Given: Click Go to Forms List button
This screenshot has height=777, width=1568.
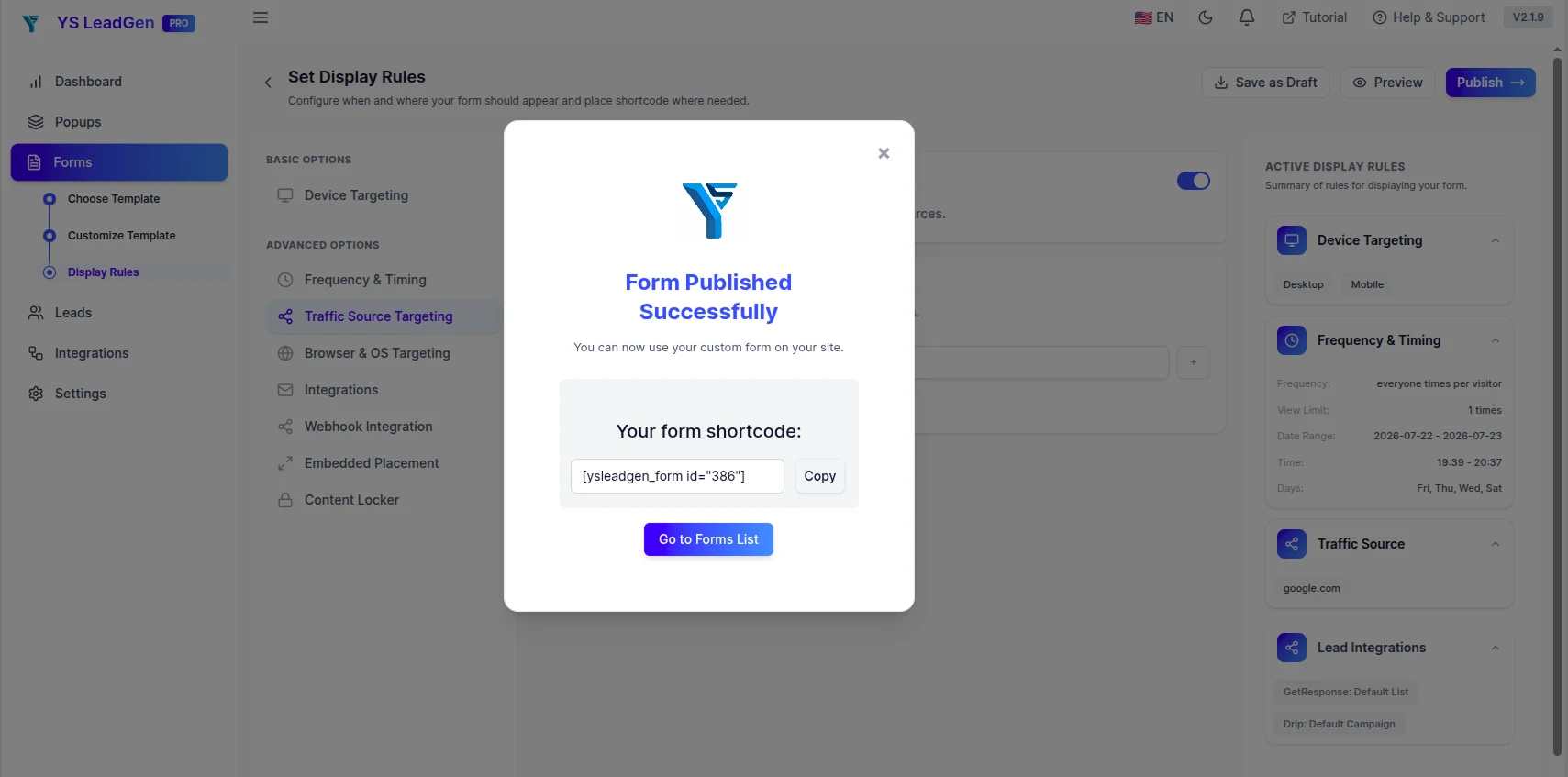Looking at the screenshot, I should 708,539.
